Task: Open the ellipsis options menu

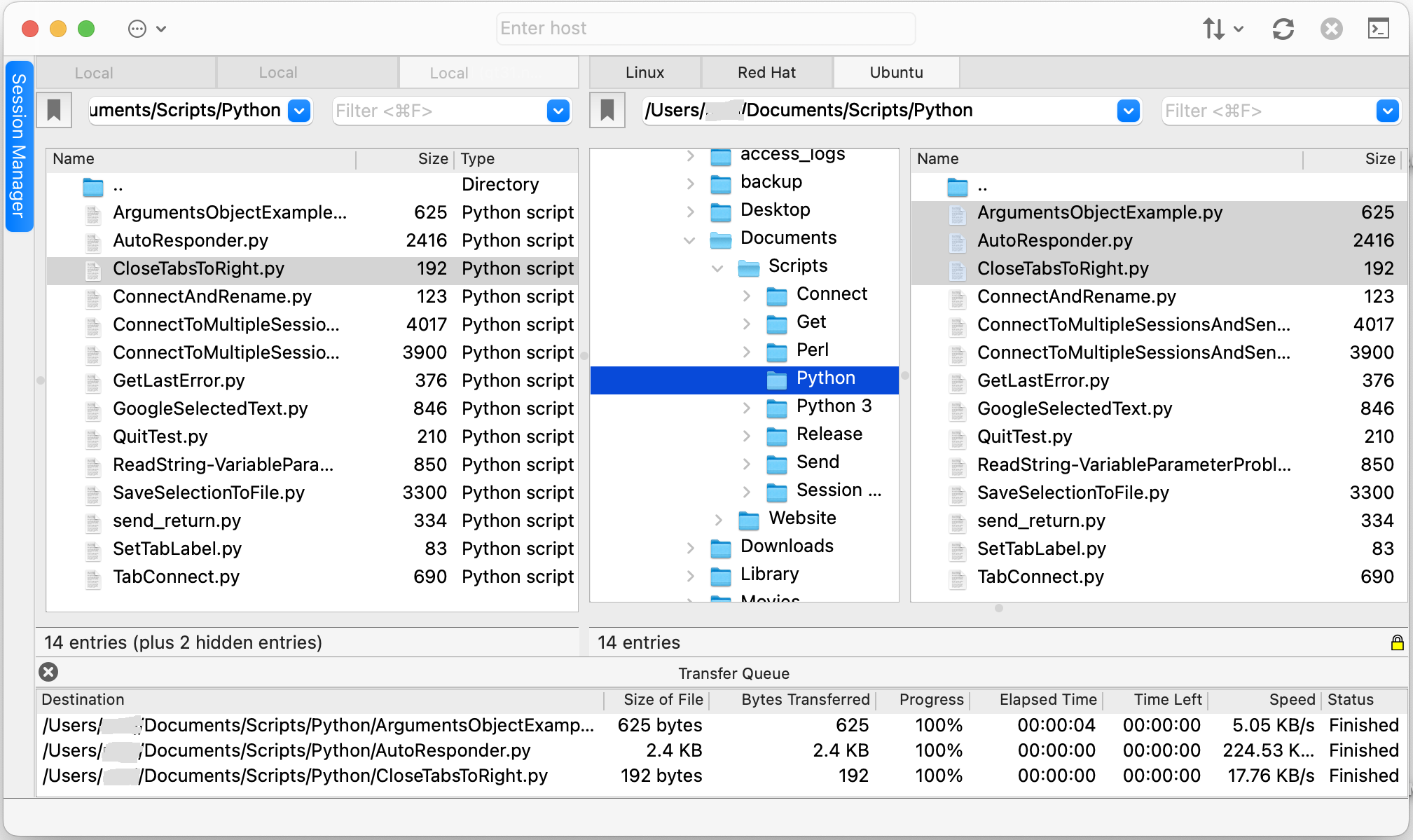Action: click(x=138, y=29)
